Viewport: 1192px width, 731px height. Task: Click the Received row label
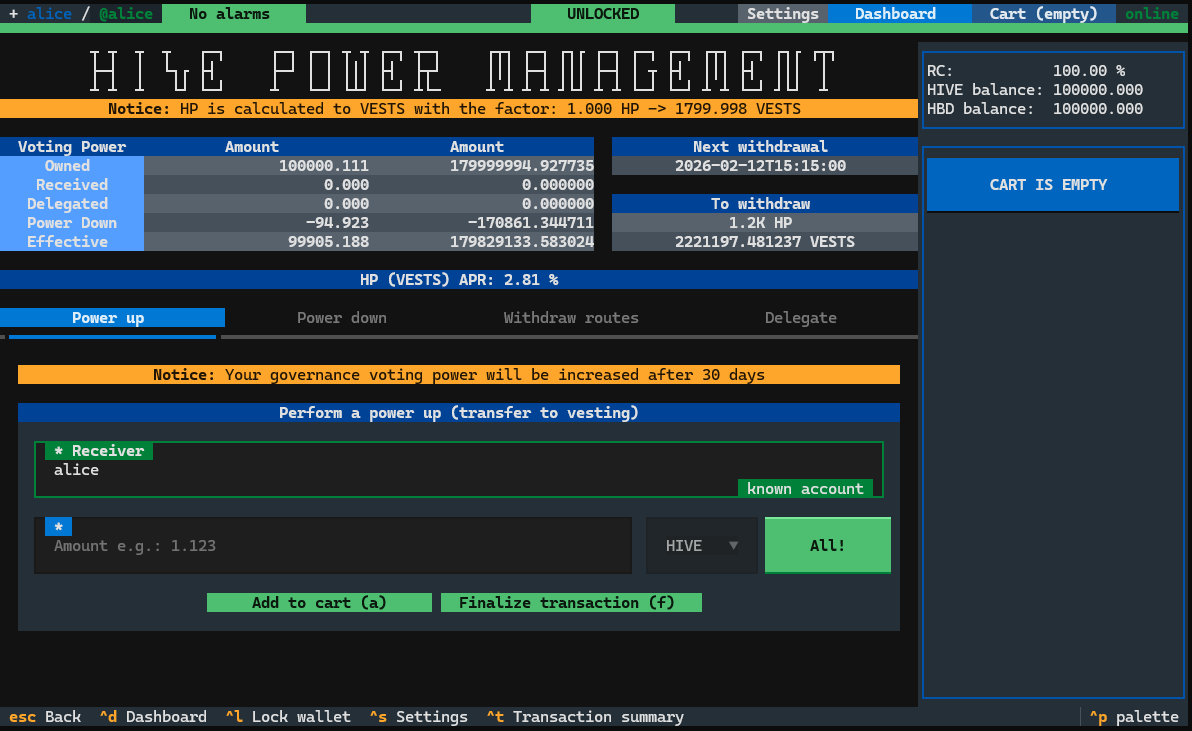coord(71,185)
